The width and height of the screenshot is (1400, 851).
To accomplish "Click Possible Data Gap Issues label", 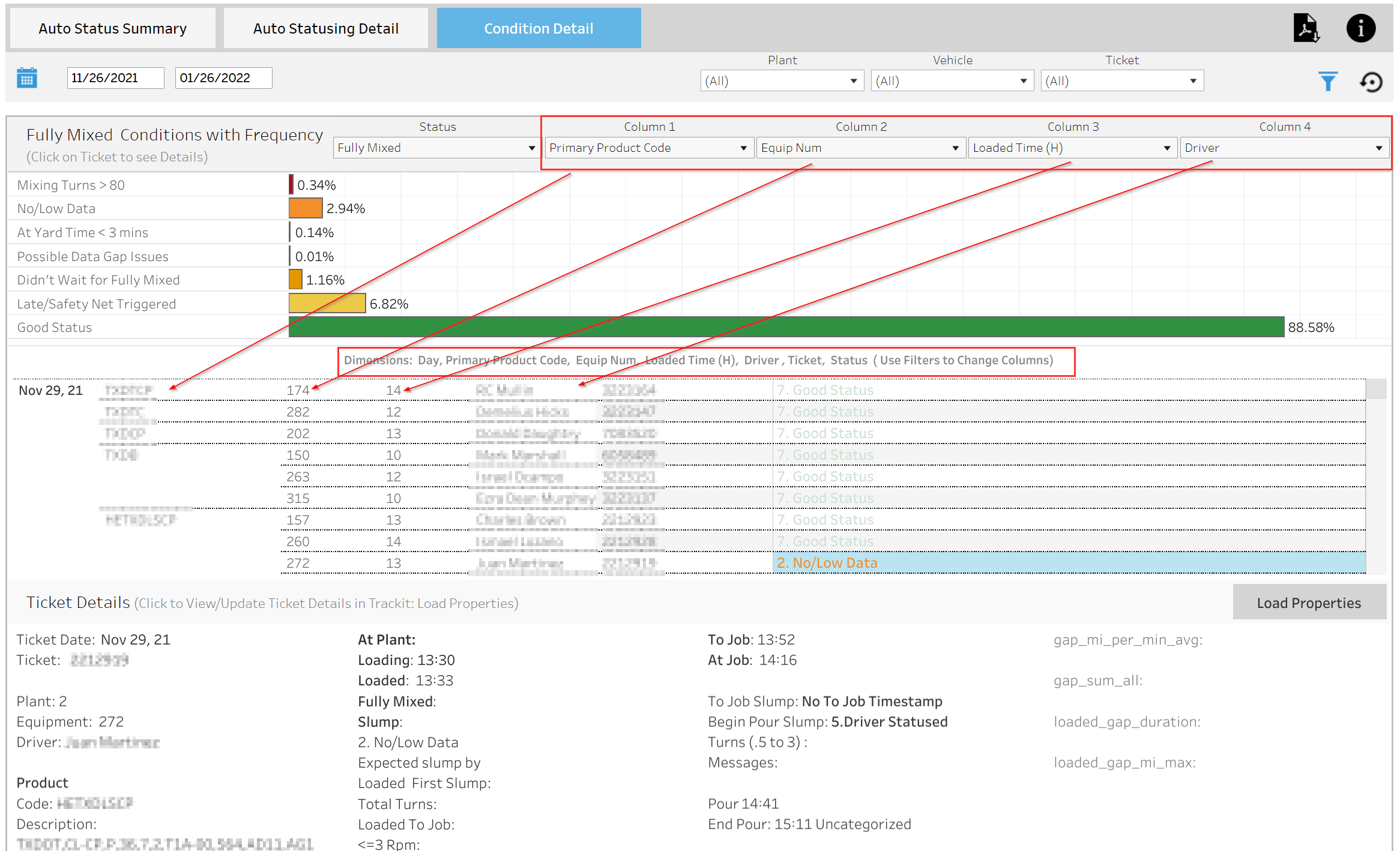I will (x=92, y=256).
